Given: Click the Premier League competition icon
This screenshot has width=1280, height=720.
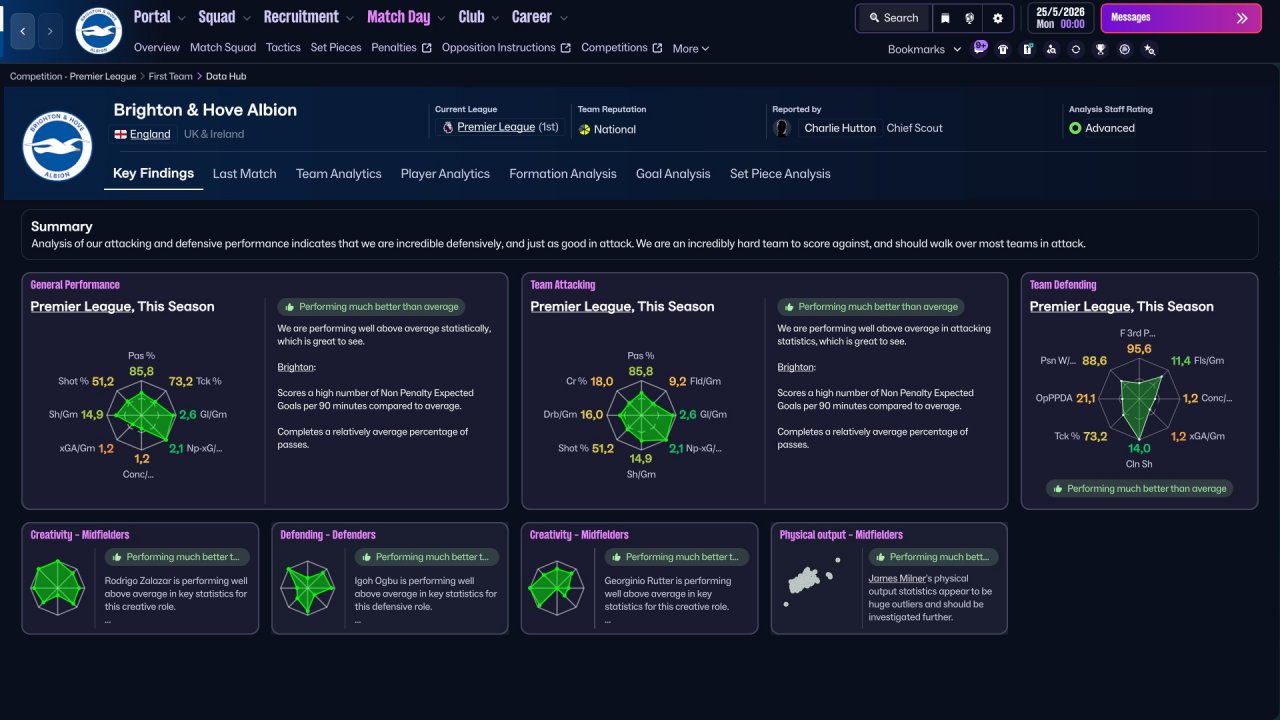Looking at the screenshot, I should [x=446, y=128].
